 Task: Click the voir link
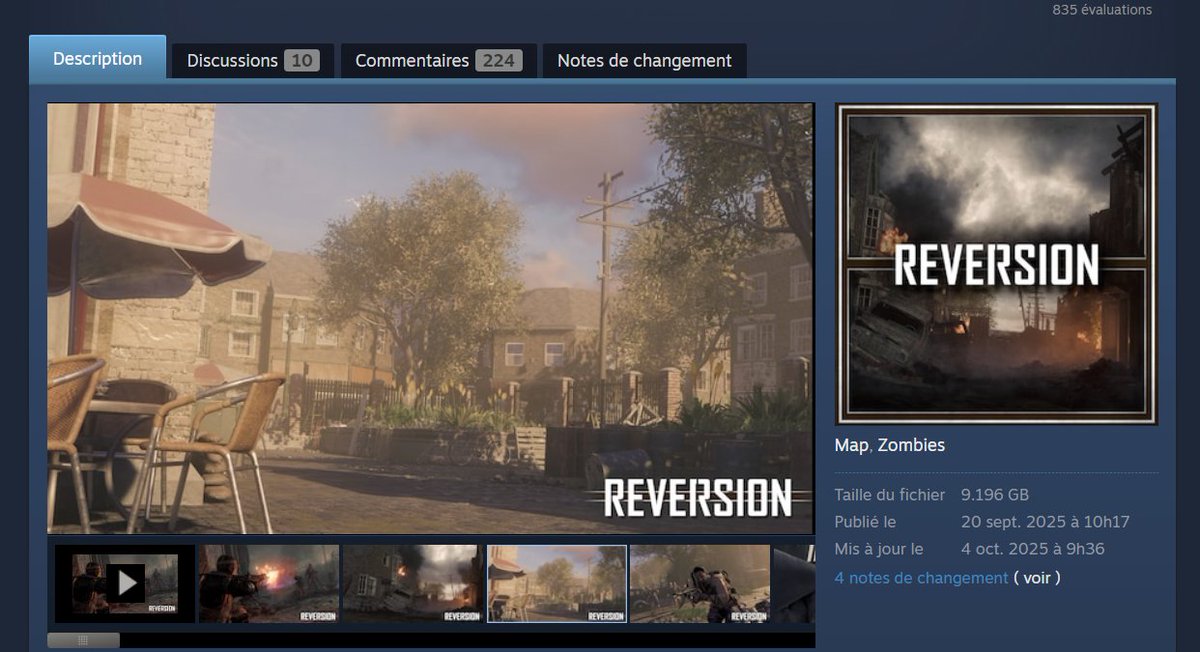click(1037, 578)
